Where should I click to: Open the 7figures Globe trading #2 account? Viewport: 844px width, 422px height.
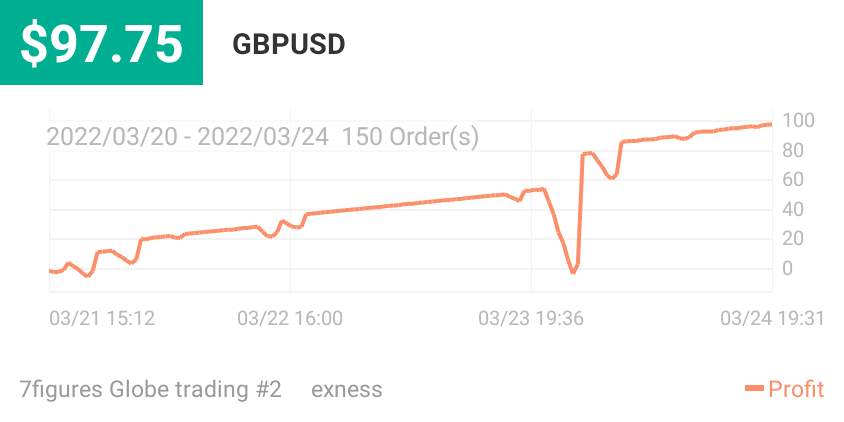[x=151, y=389]
